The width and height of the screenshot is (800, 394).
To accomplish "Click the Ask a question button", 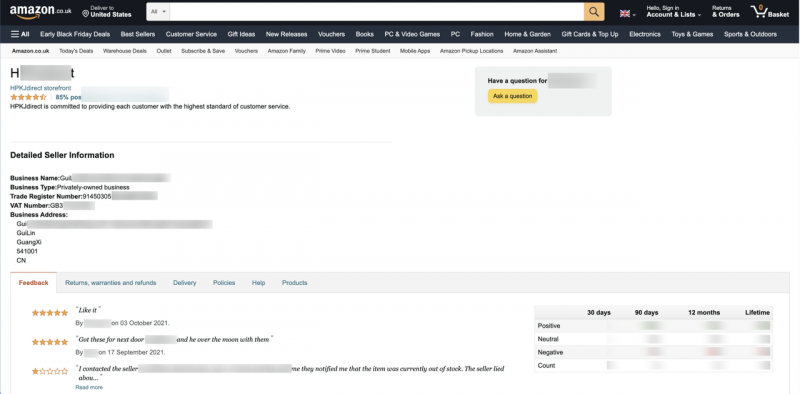I will pos(512,96).
